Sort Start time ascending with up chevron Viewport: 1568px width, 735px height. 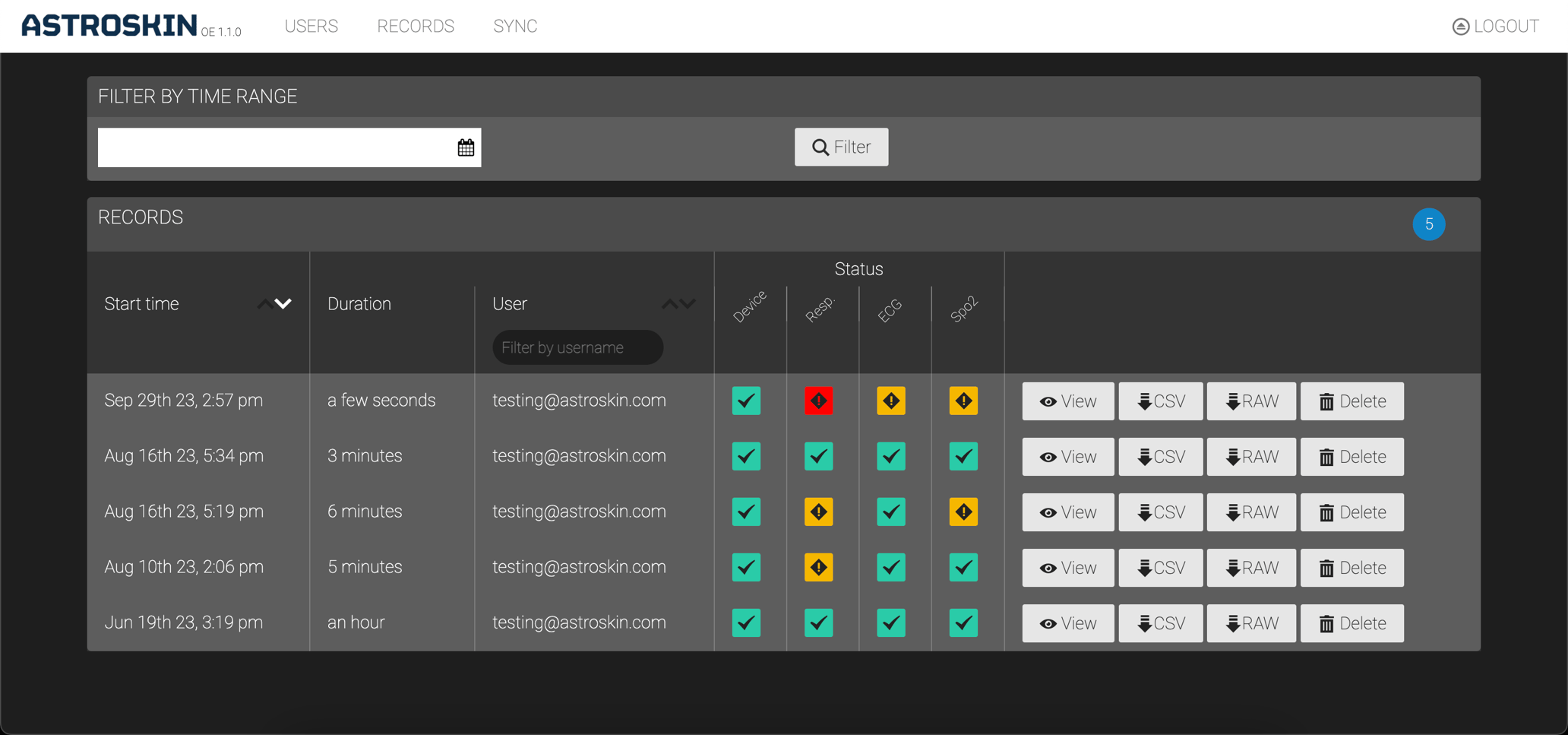tap(264, 304)
